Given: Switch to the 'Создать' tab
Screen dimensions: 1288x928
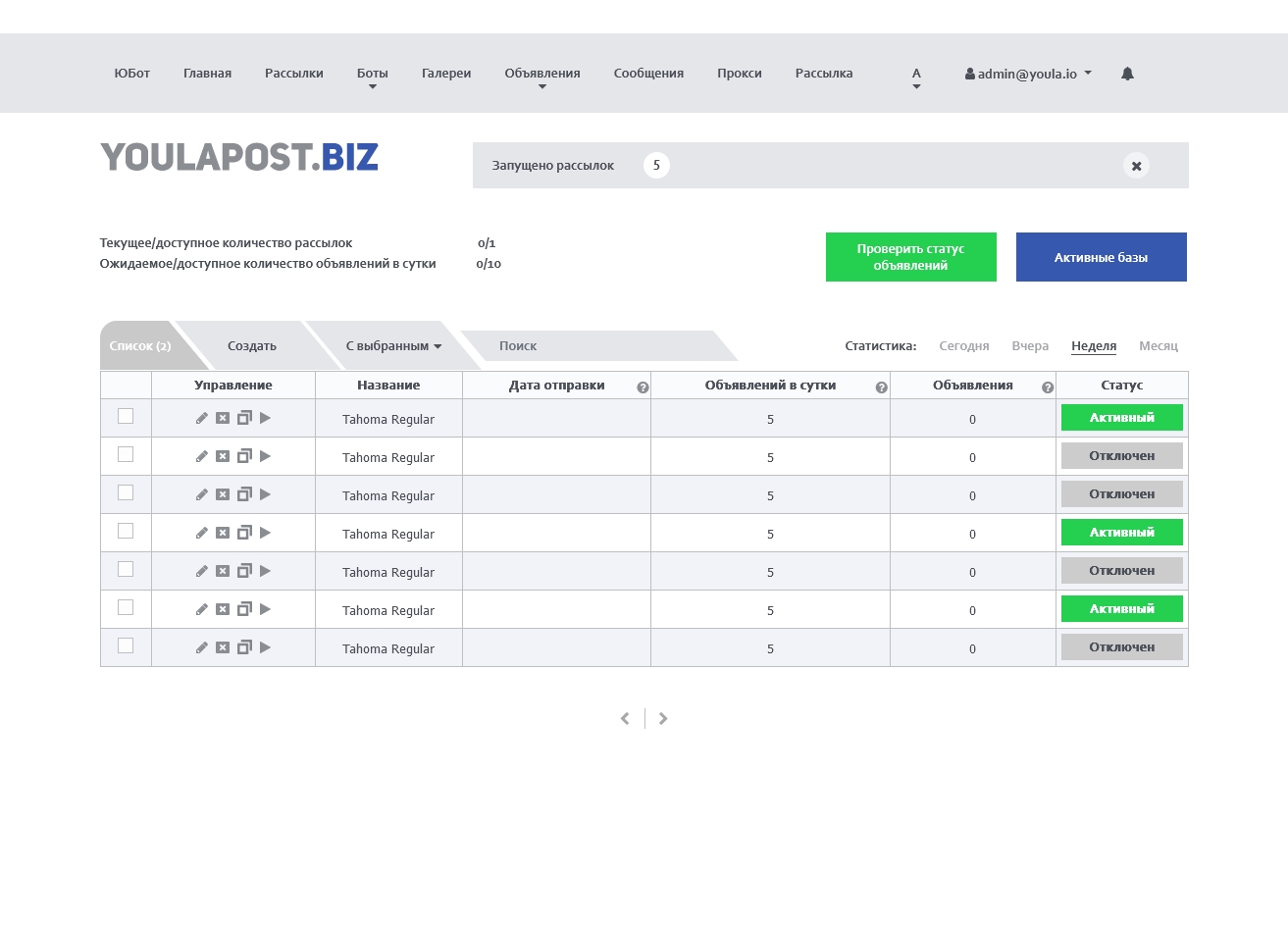Looking at the screenshot, I should click(x=252, y=346).
